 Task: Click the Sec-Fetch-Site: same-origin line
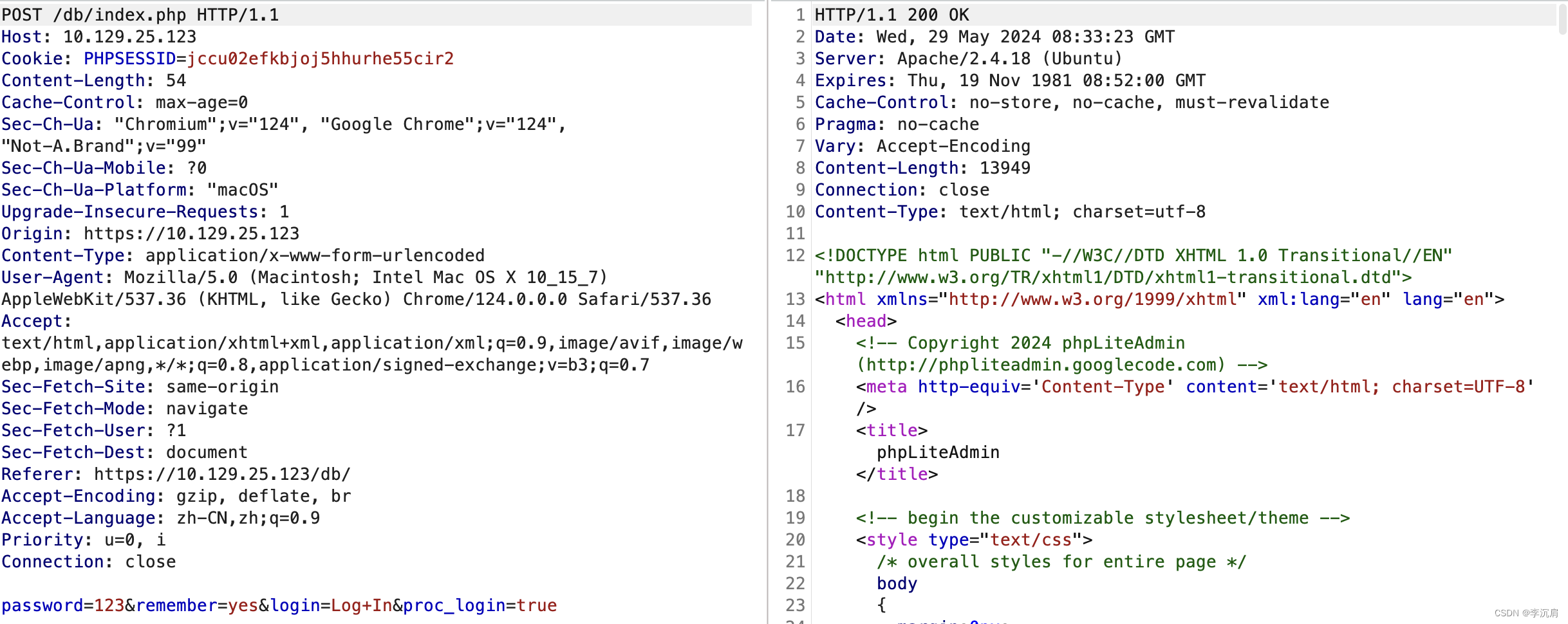(140, 387)
